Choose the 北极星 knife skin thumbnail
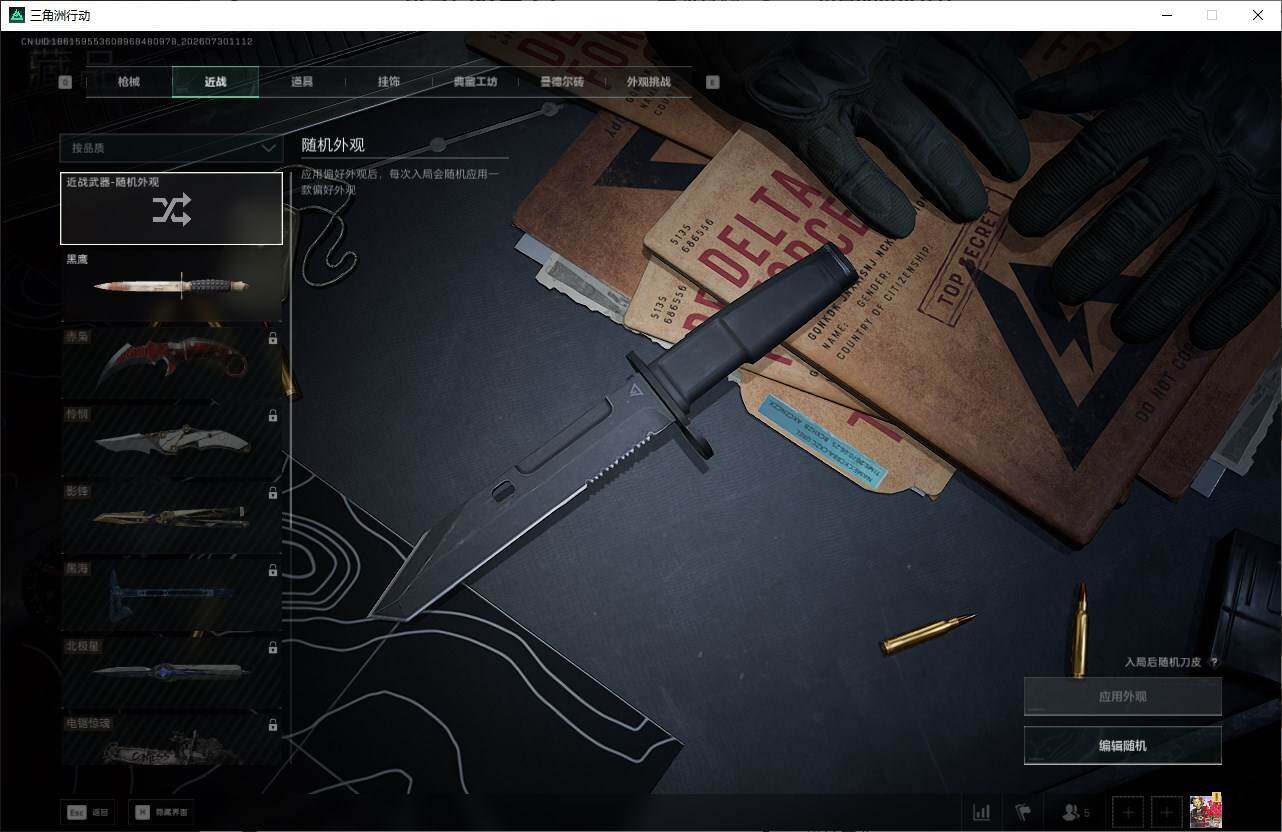1282x832 pixels. point(171,671)
